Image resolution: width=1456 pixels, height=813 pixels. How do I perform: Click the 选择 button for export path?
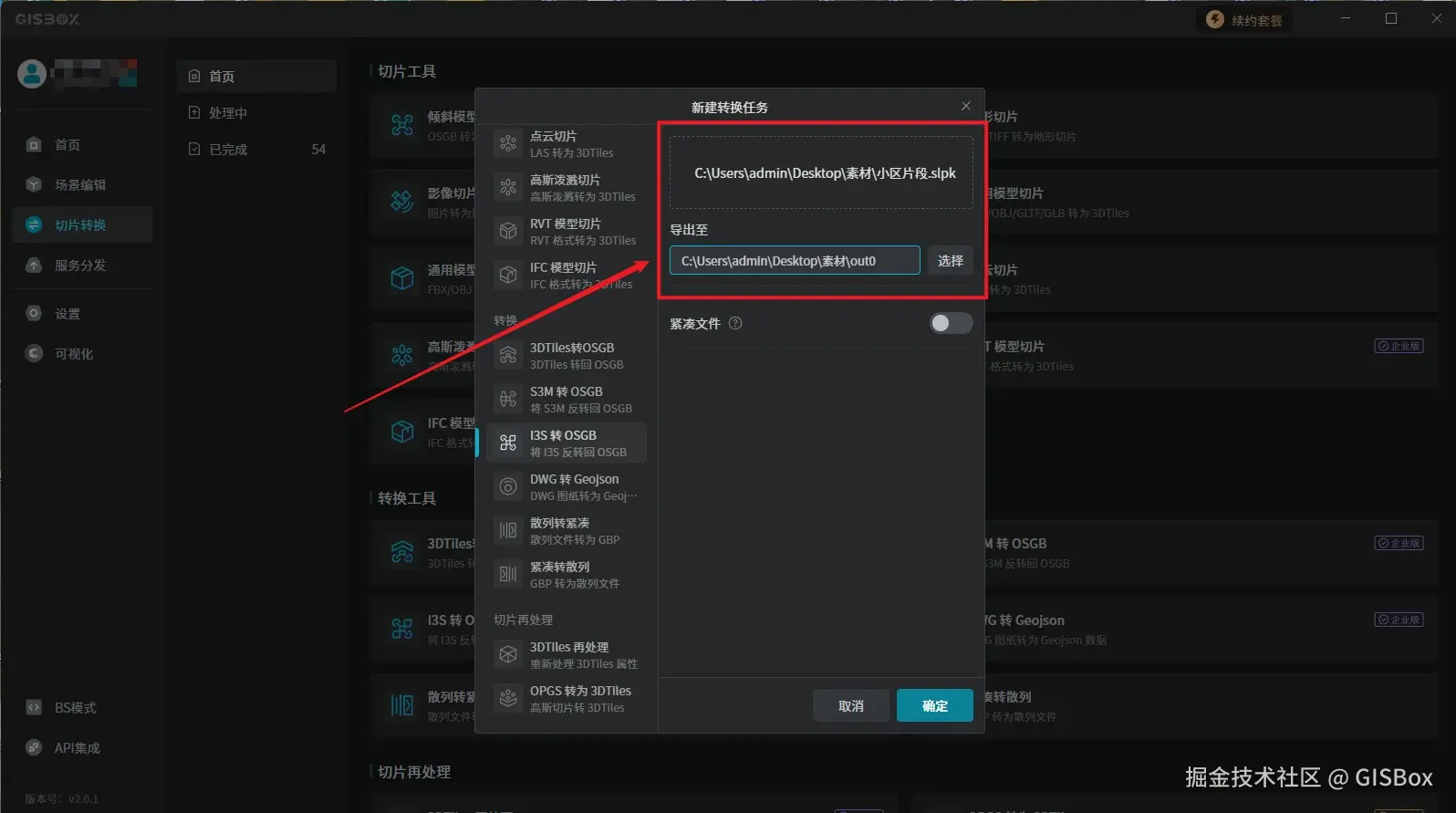tap(951, 260)
